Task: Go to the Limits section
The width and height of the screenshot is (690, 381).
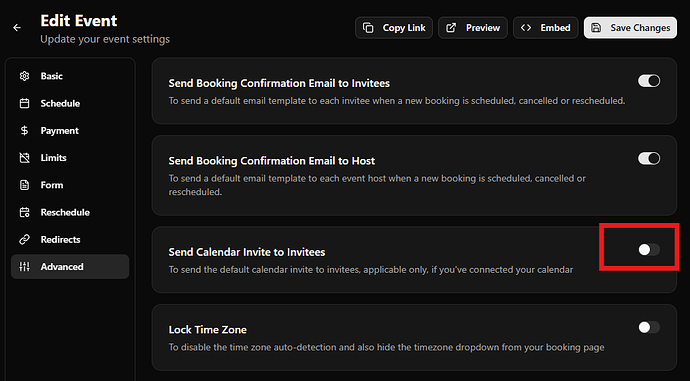Action: point(70,158)
